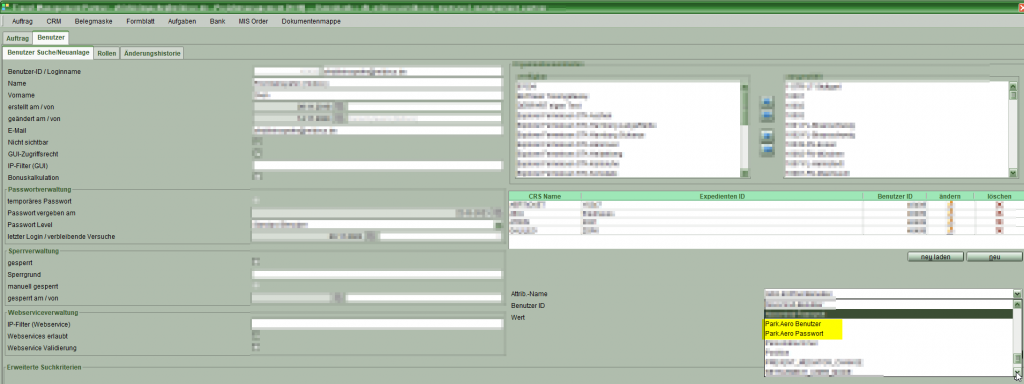Click the Erweiterte Suchkriterien section label
Image resolution: width=1024 pixels, height=384 pixels.
coord(44,368)
